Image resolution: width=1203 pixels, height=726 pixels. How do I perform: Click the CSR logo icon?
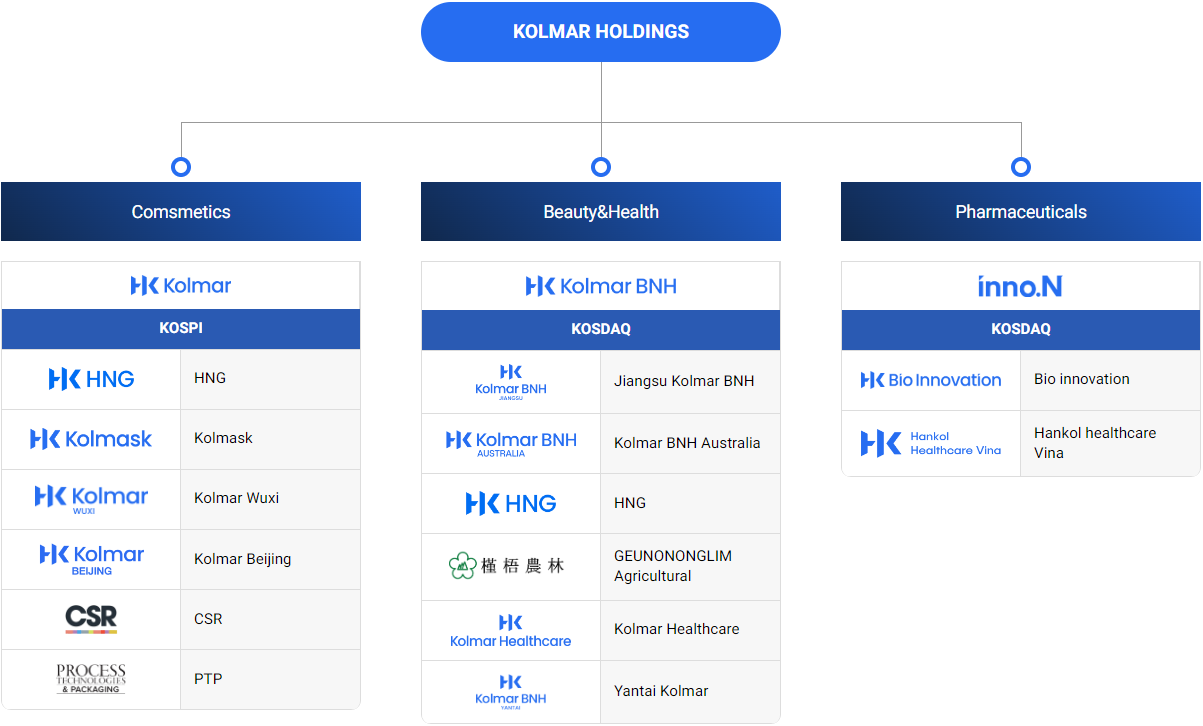(x=91, y=619)
